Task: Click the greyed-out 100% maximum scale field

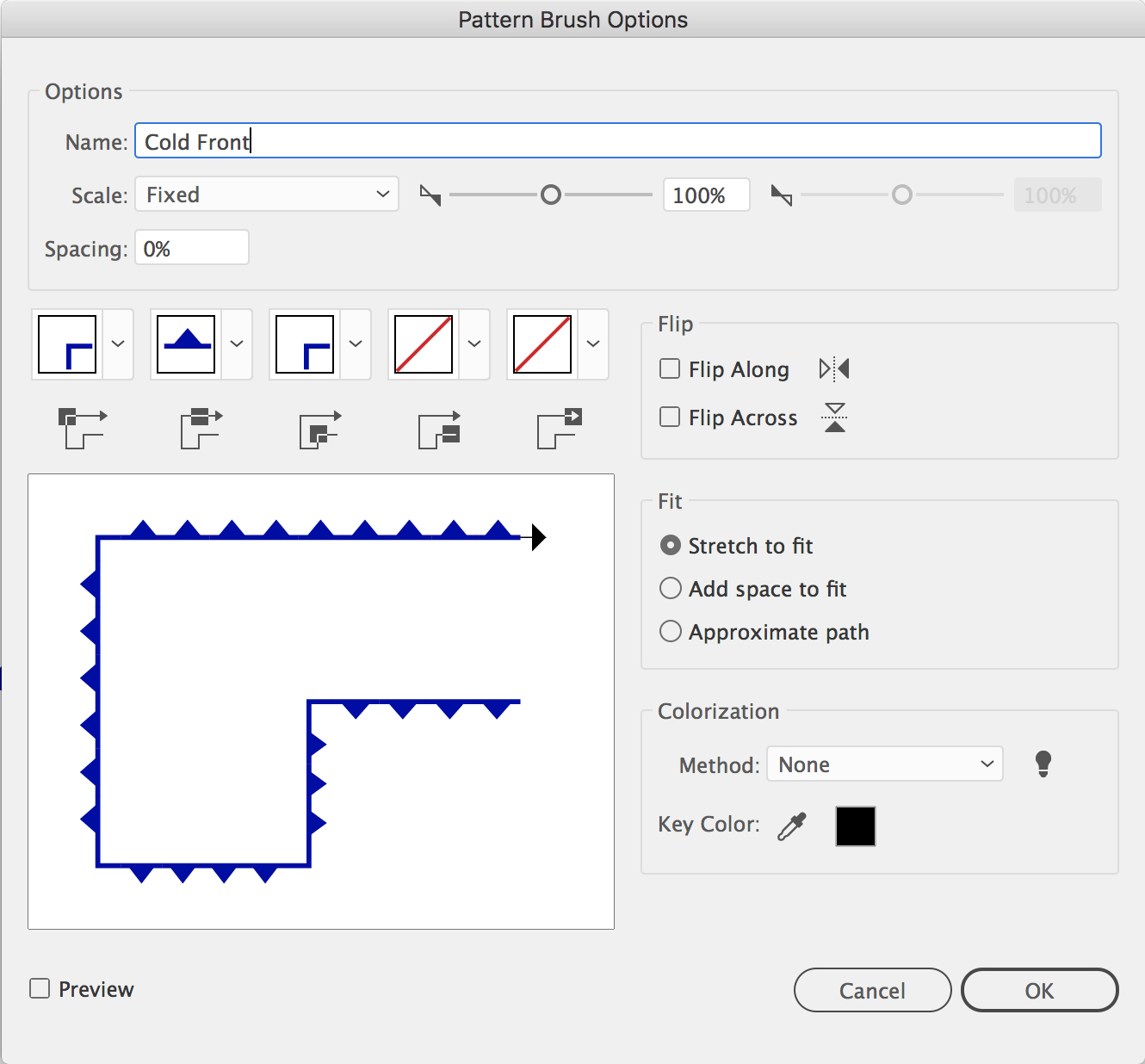Action: [x=1057, y=195]
